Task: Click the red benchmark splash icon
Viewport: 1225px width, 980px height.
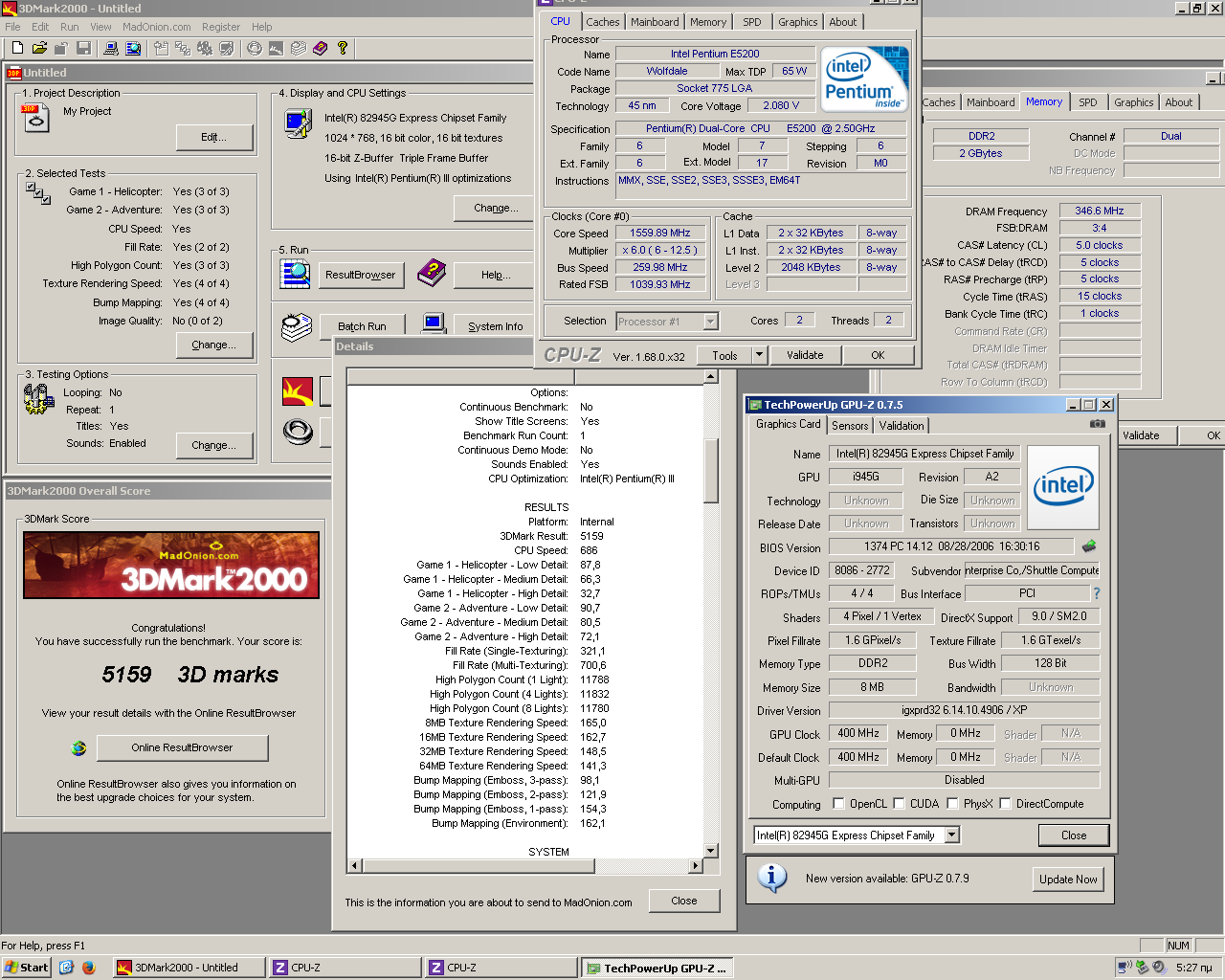Action: pos(298,390)
